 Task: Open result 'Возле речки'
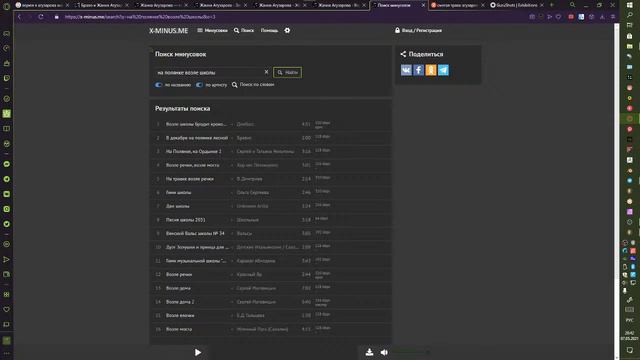[x=179, y=274]
